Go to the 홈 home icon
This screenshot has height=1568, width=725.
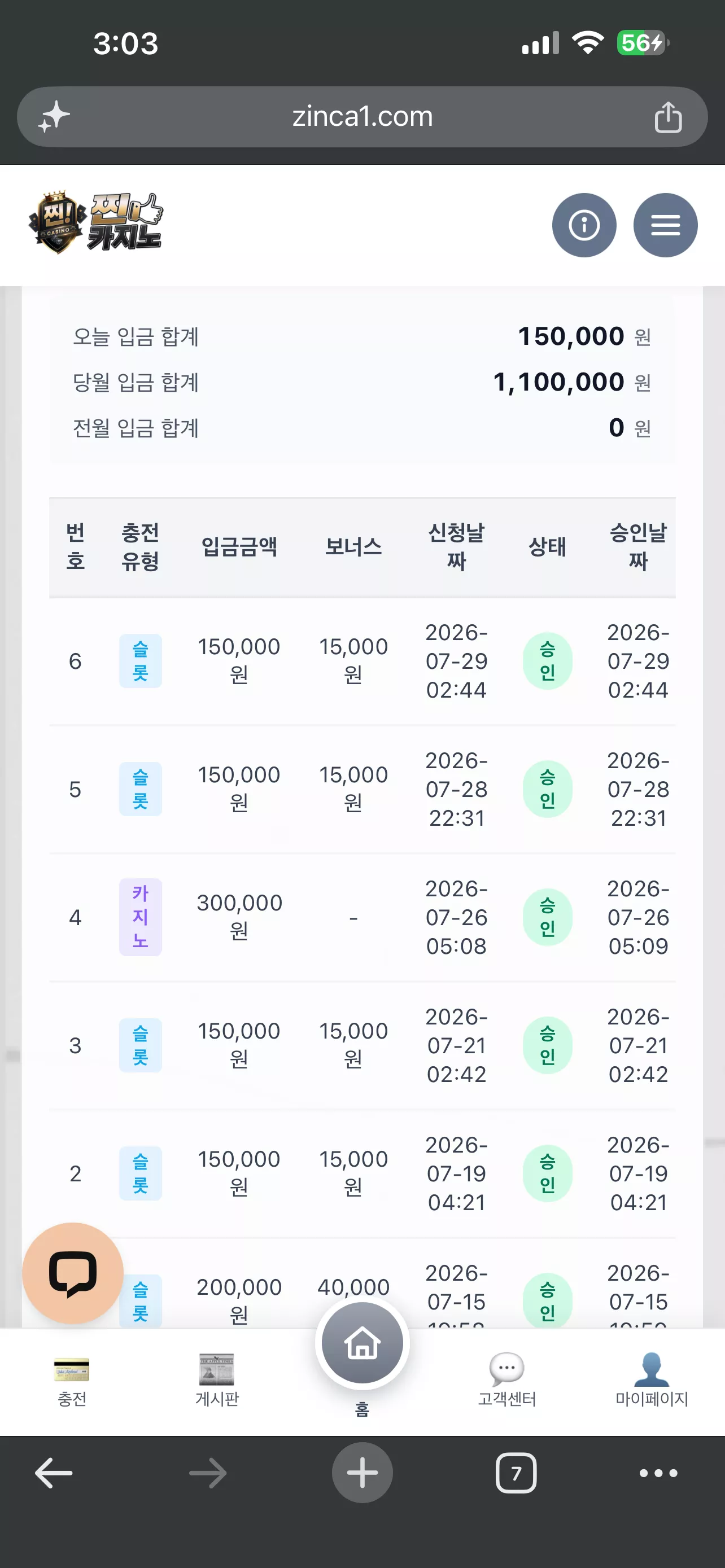coord(362,1344)
